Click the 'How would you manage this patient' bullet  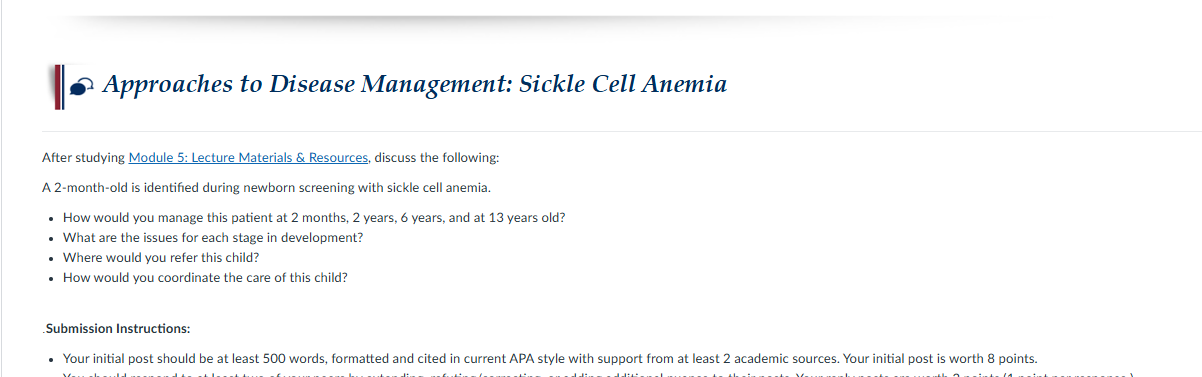(314, 218)
